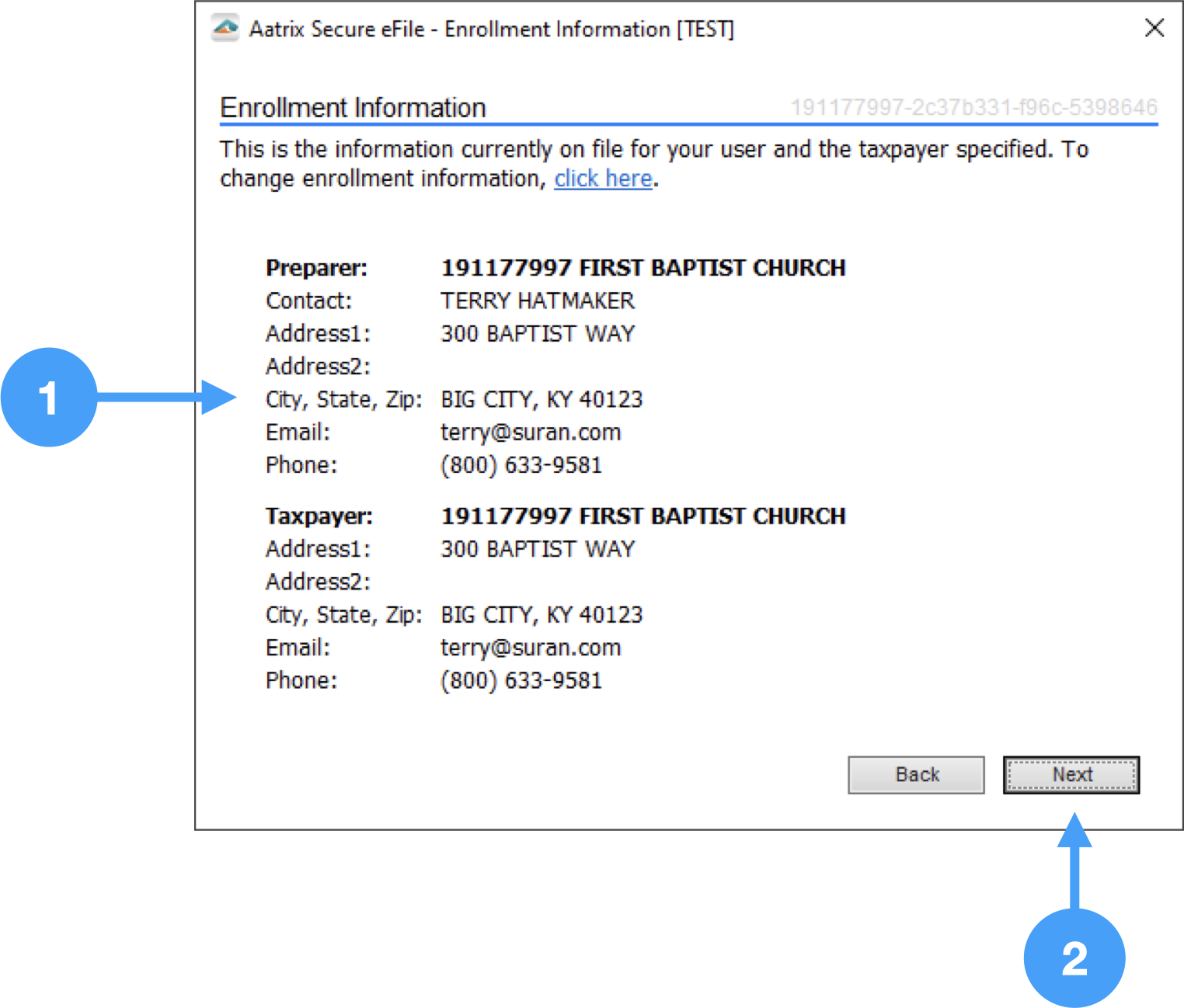Click the Taxpayer email terry@suran.com
The width and height of the screenshot is (1184, 1008).
click(531, 648)
